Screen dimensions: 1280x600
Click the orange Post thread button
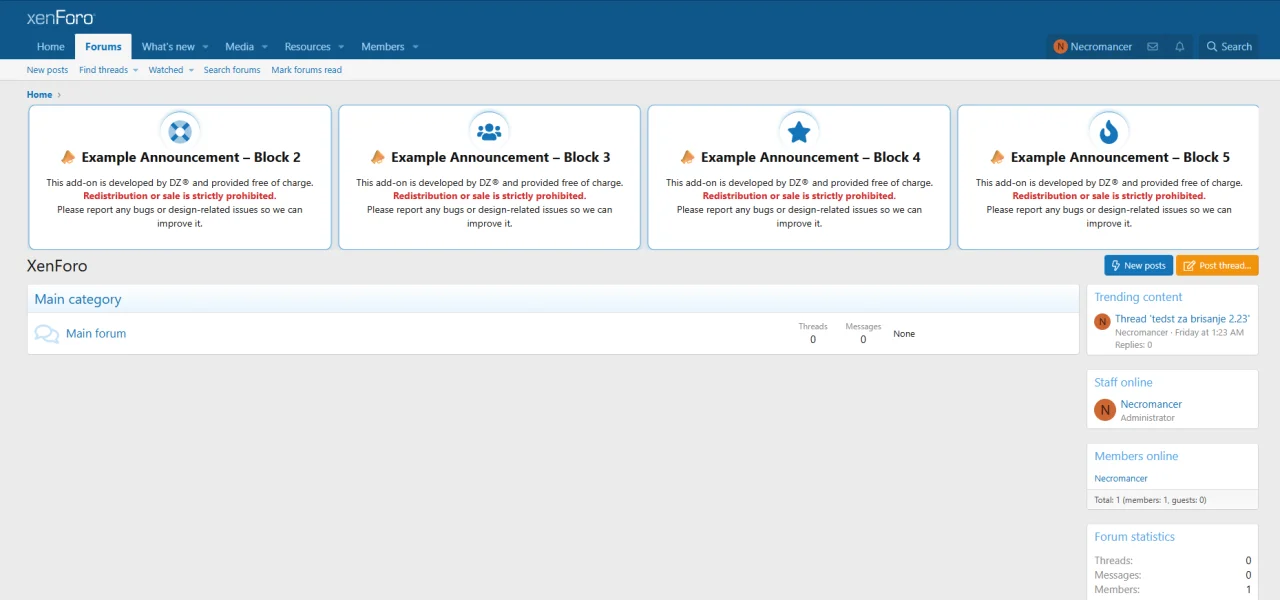[1217, 266]
